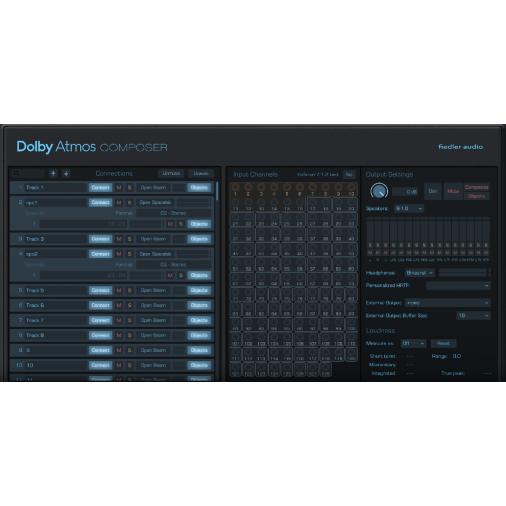
Task: Select input channel circle 58
Action: 325,262
